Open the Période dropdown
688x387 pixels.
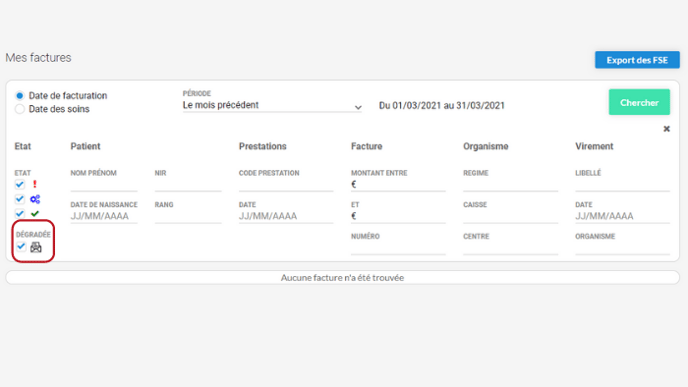[x=272, y=105]
